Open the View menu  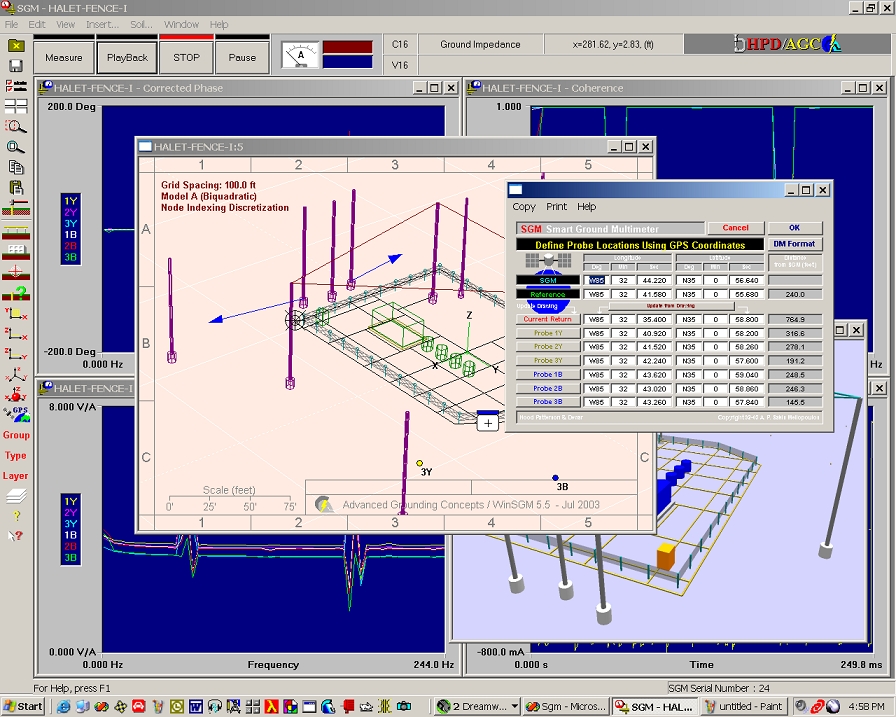(x=65, y=25)
